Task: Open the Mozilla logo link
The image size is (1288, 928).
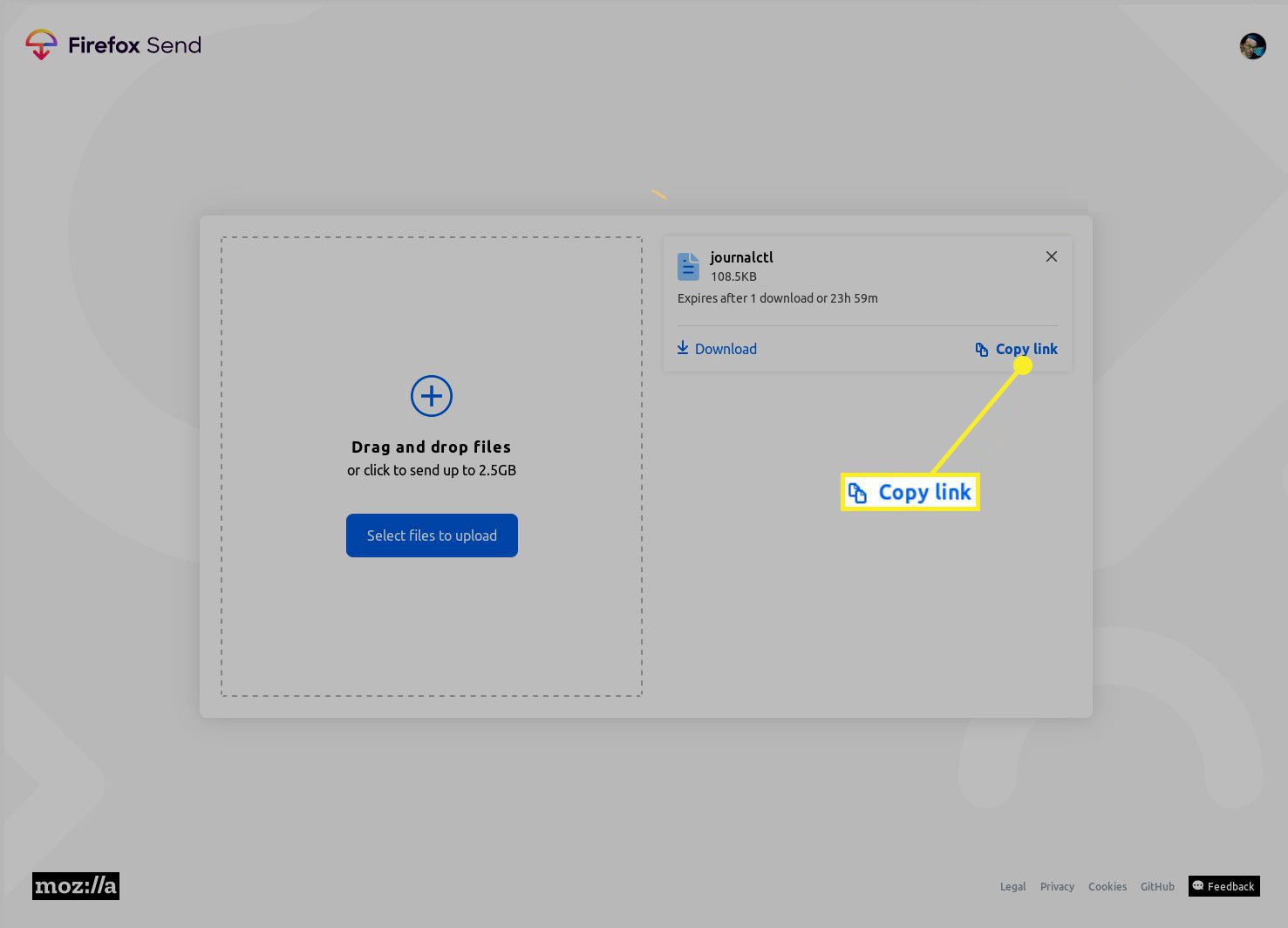Action: 76,886
